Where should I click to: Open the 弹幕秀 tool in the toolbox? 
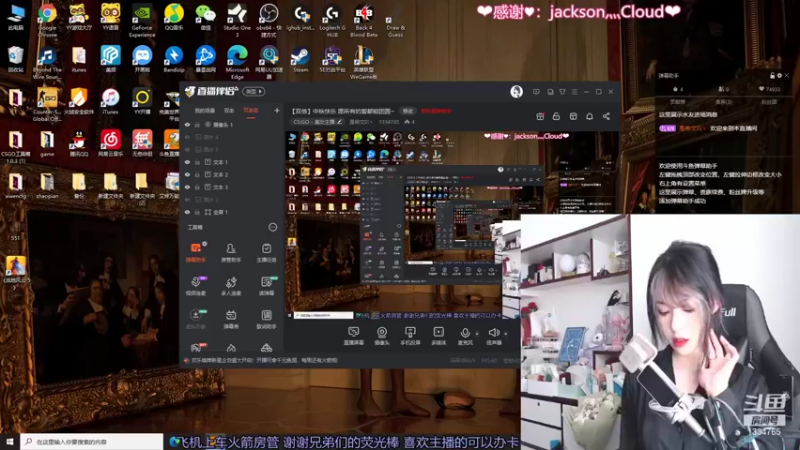(231, 319)
